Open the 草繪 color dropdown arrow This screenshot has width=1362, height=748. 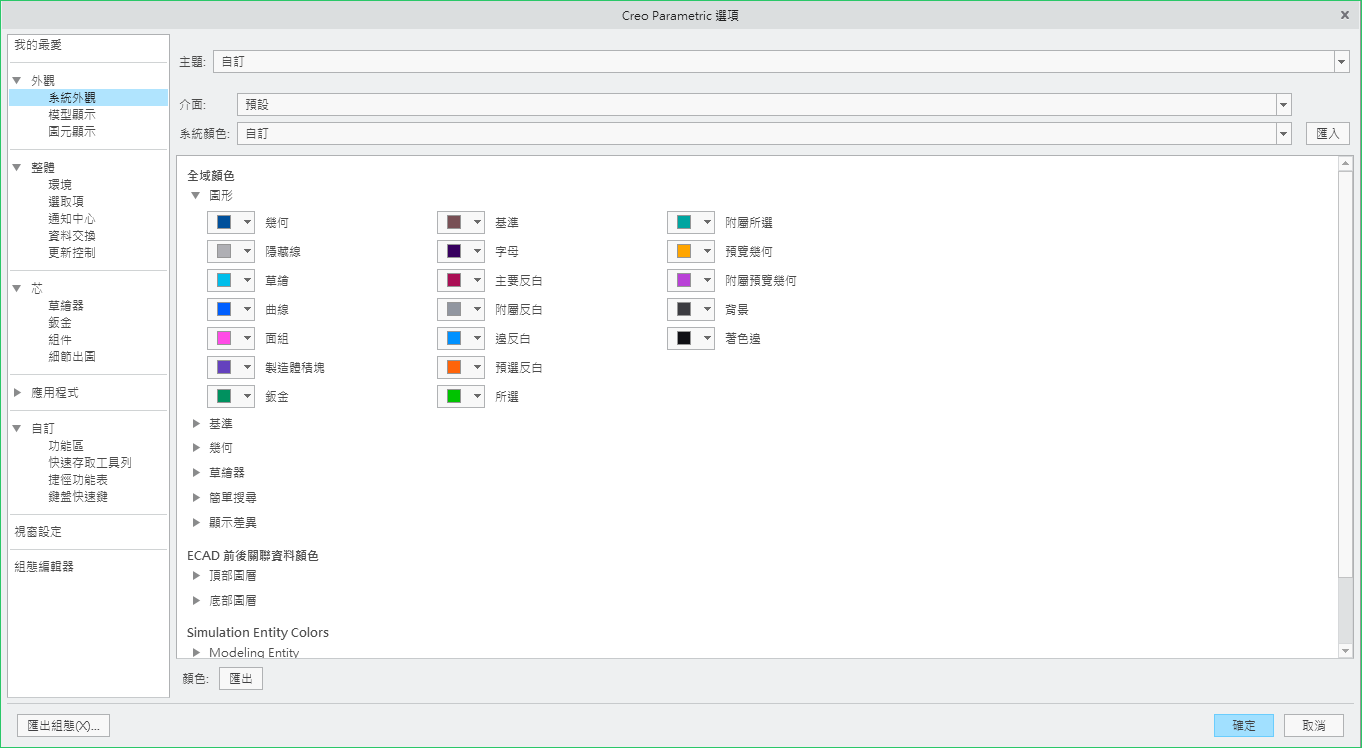(247, 281)
